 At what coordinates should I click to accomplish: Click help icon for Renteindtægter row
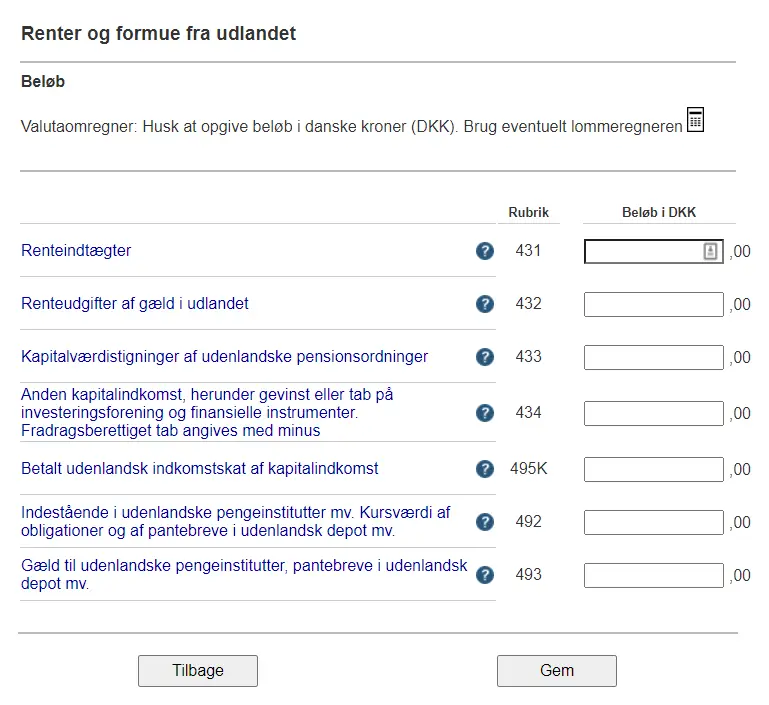pyautogui.click(x=485, y=251)
